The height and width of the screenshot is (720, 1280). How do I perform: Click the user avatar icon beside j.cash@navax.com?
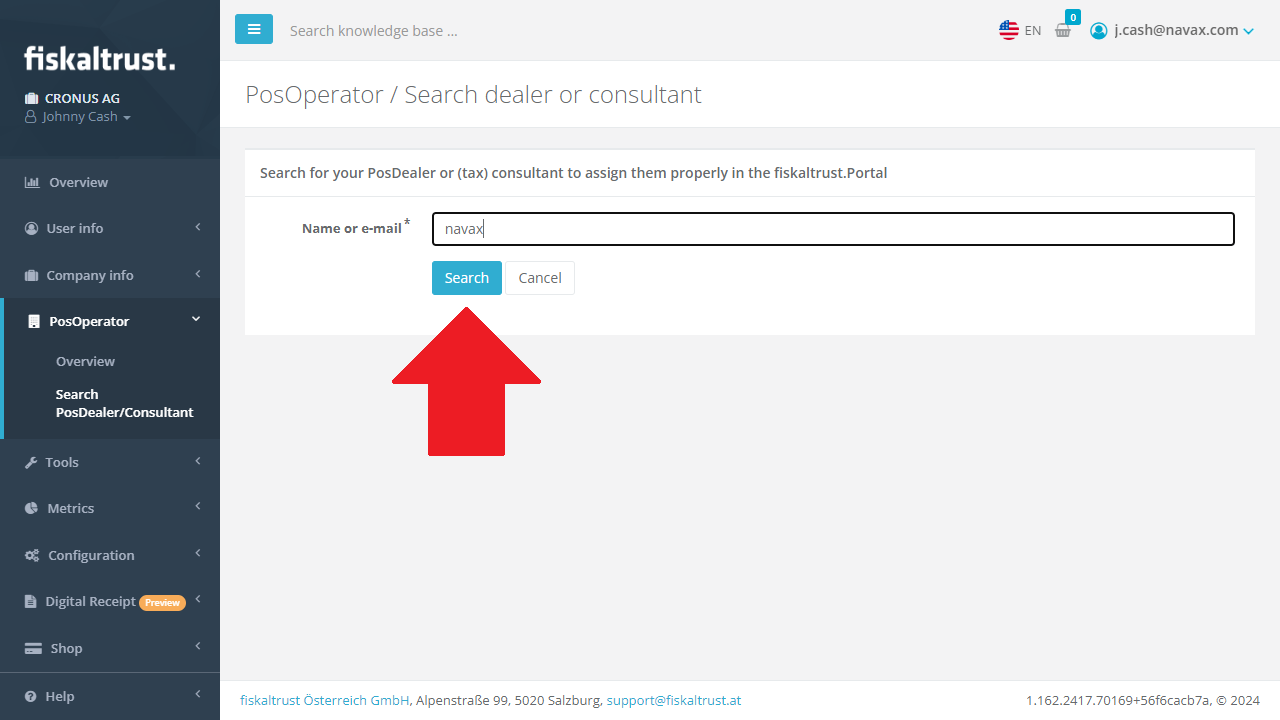coord(1099,31)
